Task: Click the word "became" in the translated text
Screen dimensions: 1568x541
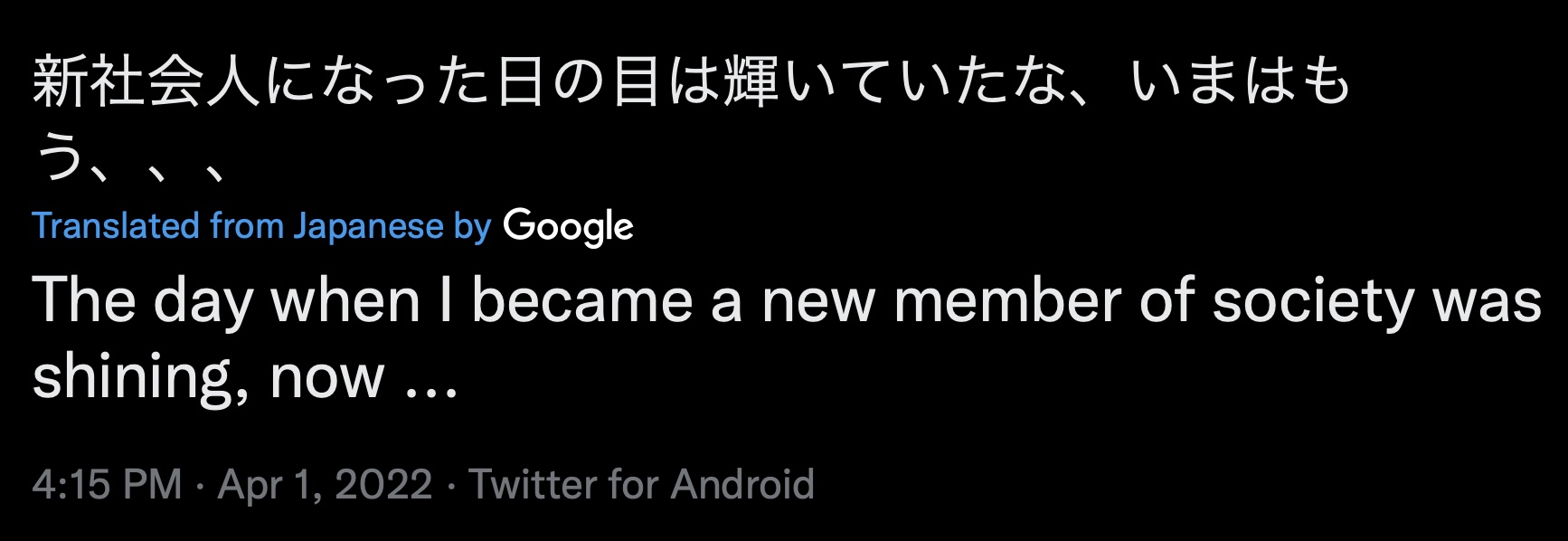Action: point(581,301)
